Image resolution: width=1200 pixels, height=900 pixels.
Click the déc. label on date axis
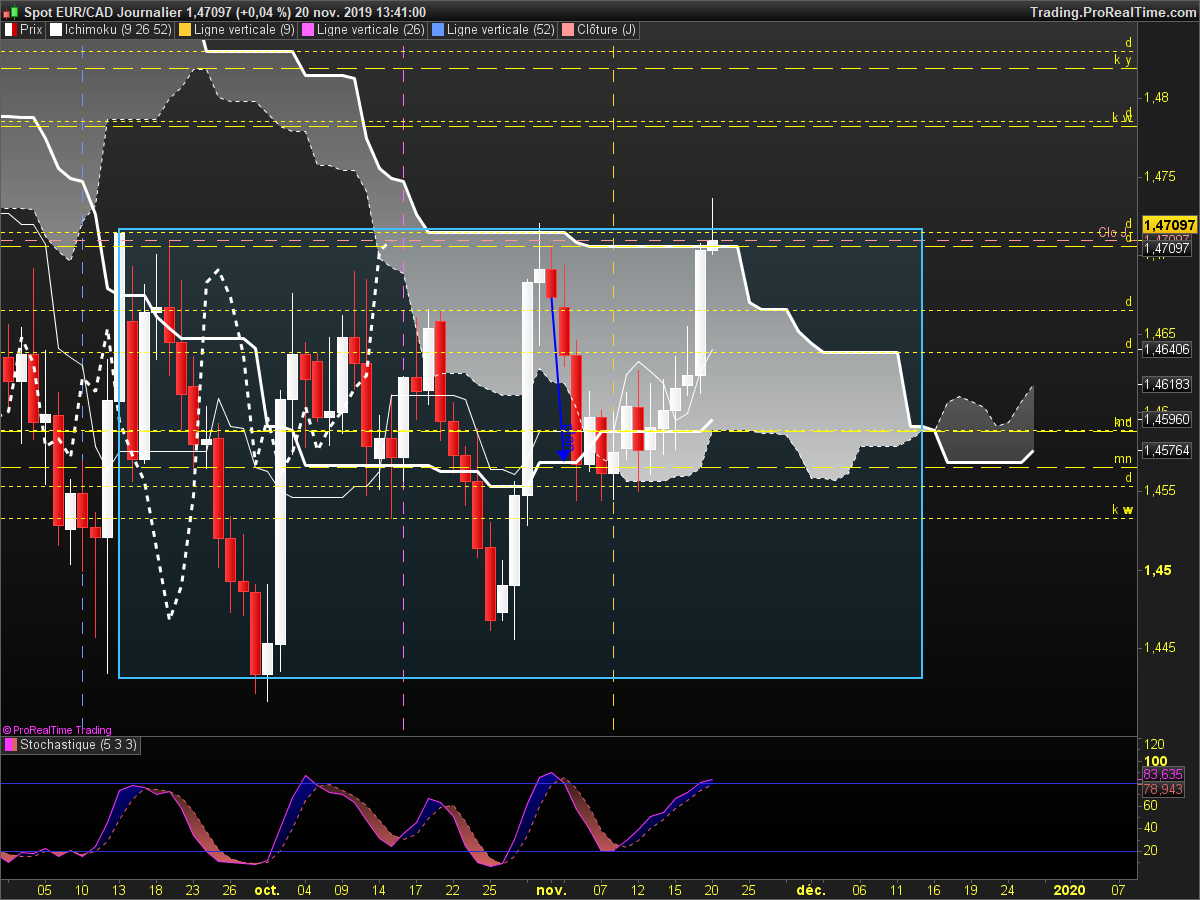click(x=810, y=889)
